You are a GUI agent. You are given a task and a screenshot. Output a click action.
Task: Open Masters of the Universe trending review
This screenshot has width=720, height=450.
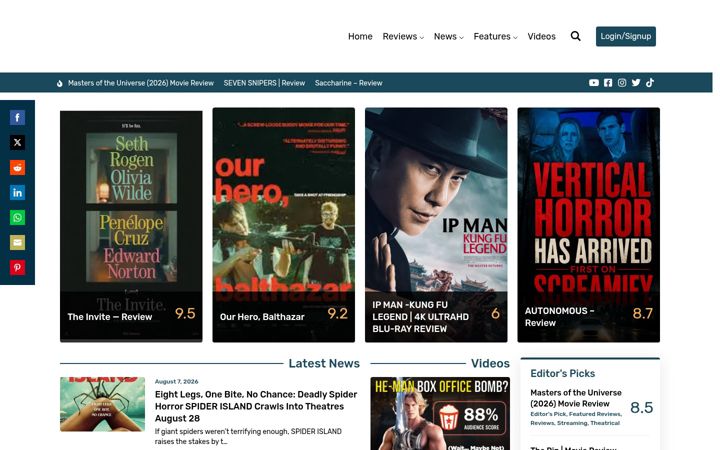(141, 83)
